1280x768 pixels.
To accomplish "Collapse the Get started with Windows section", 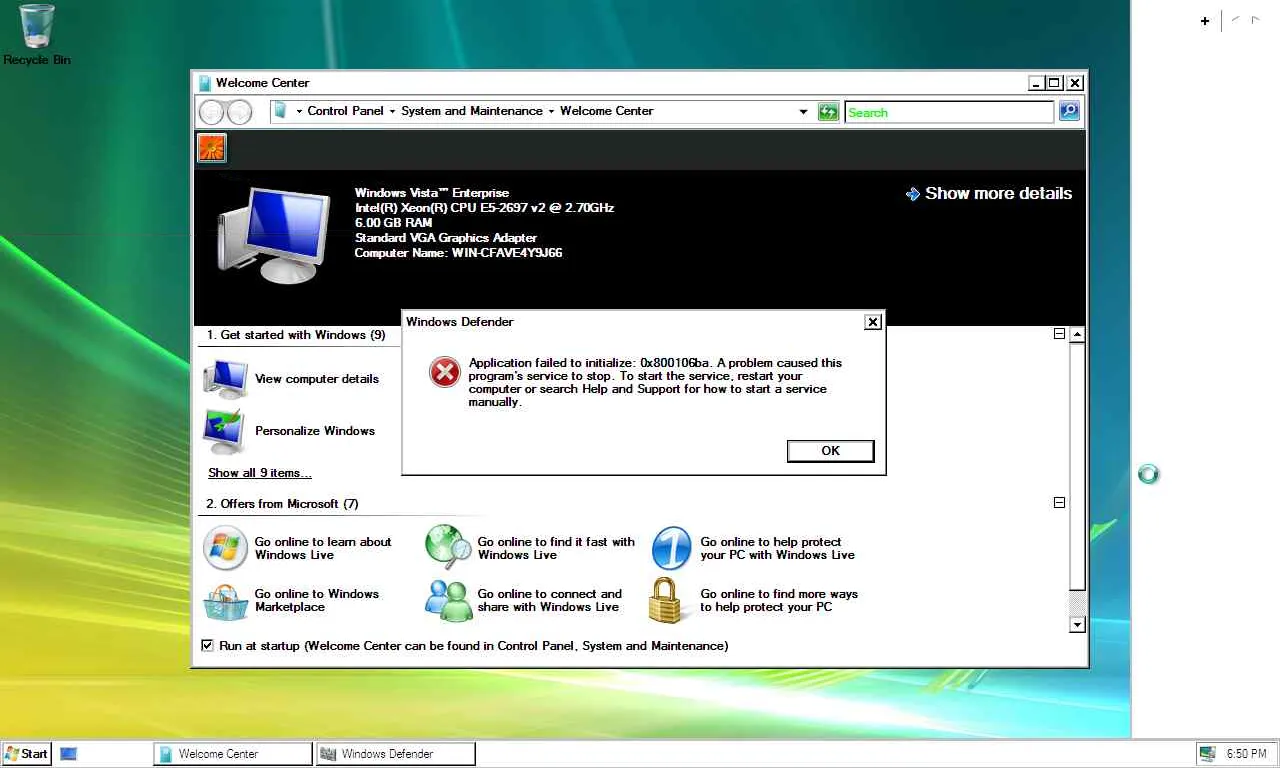I will (x=1059, y=334).
